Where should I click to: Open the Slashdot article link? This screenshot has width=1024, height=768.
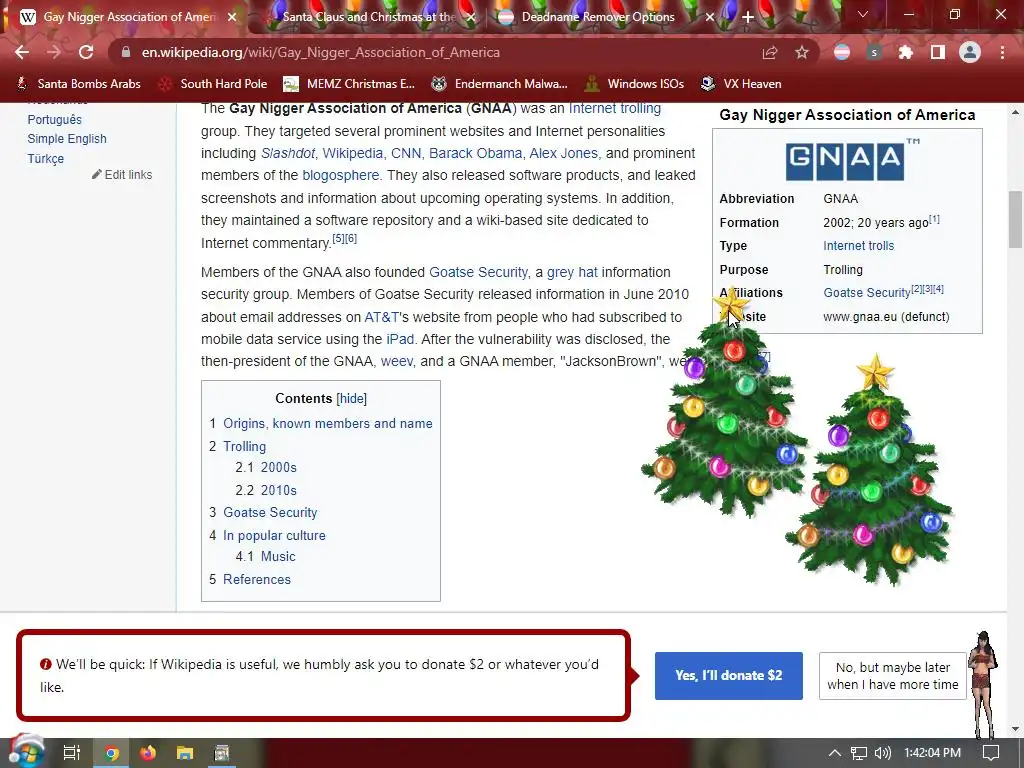pos(288,153)
